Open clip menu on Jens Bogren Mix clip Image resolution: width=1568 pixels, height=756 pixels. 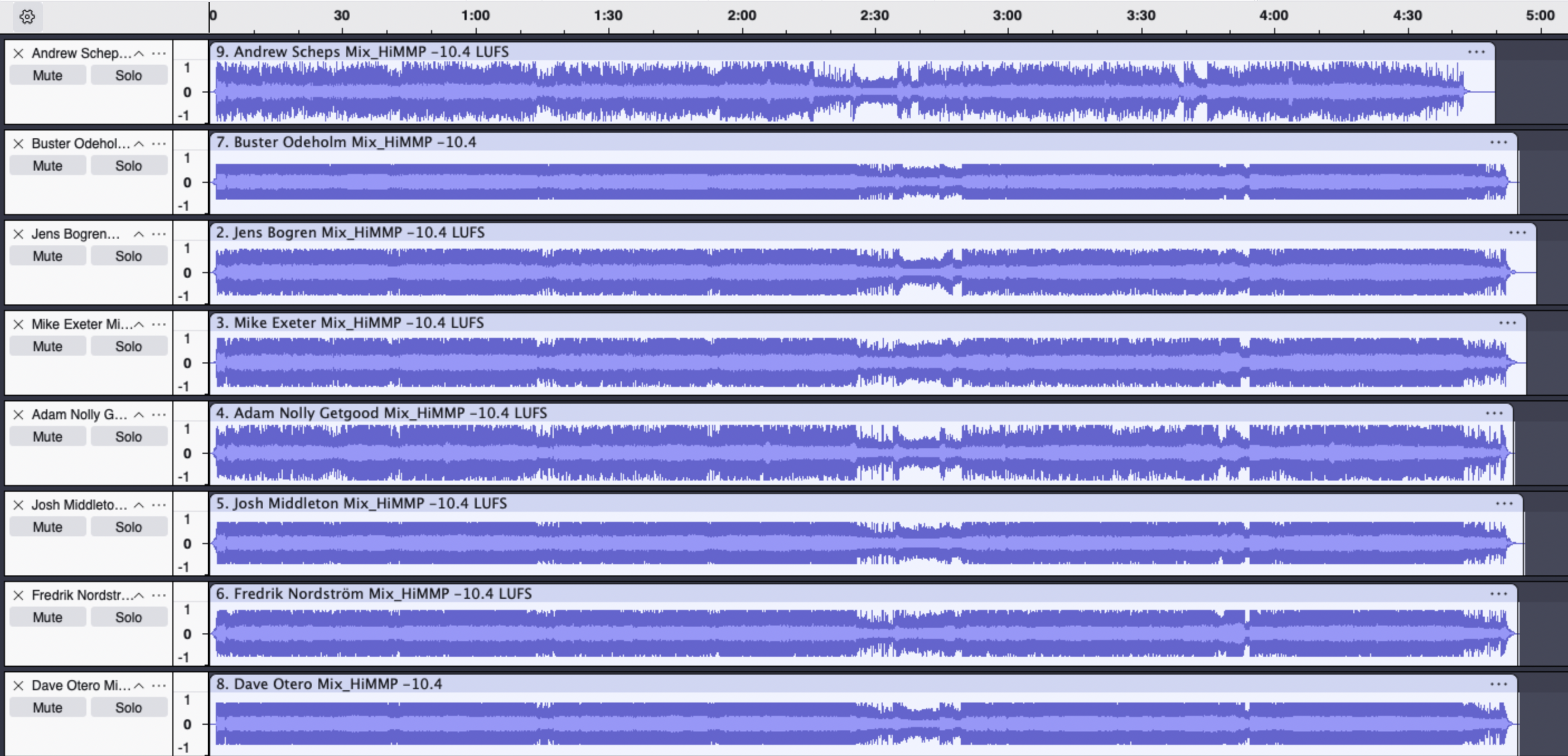point(1517,232)
